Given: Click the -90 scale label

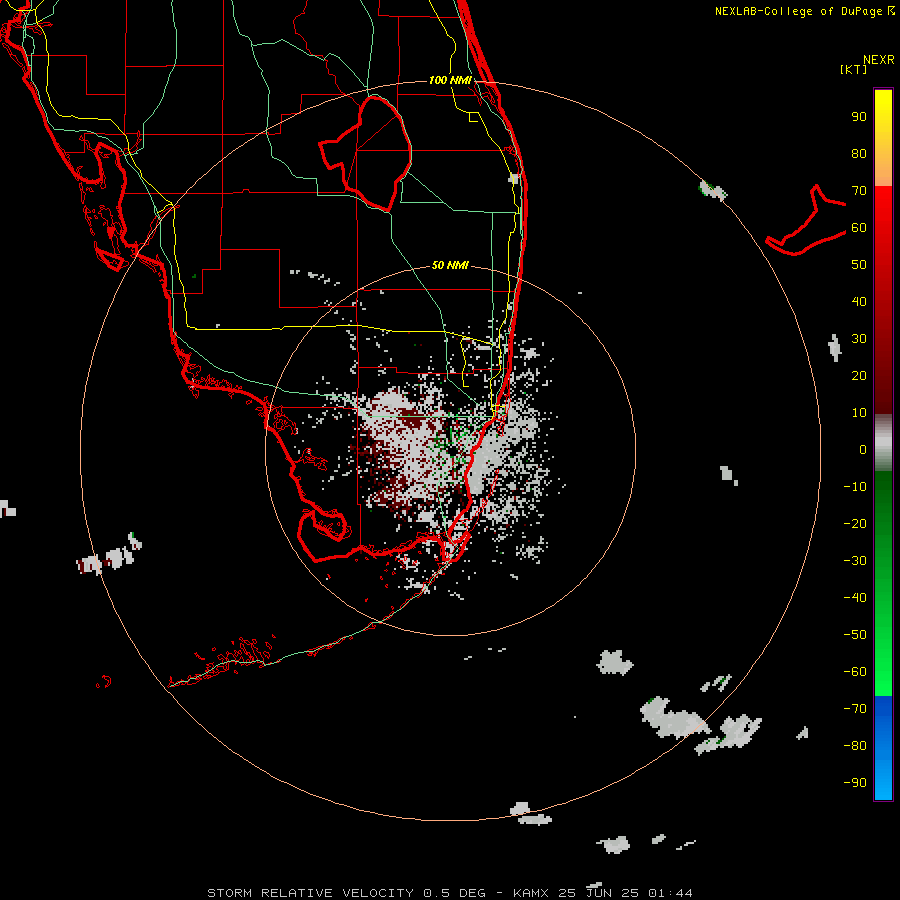Looking at the screenshot, I should click(855, 783).
